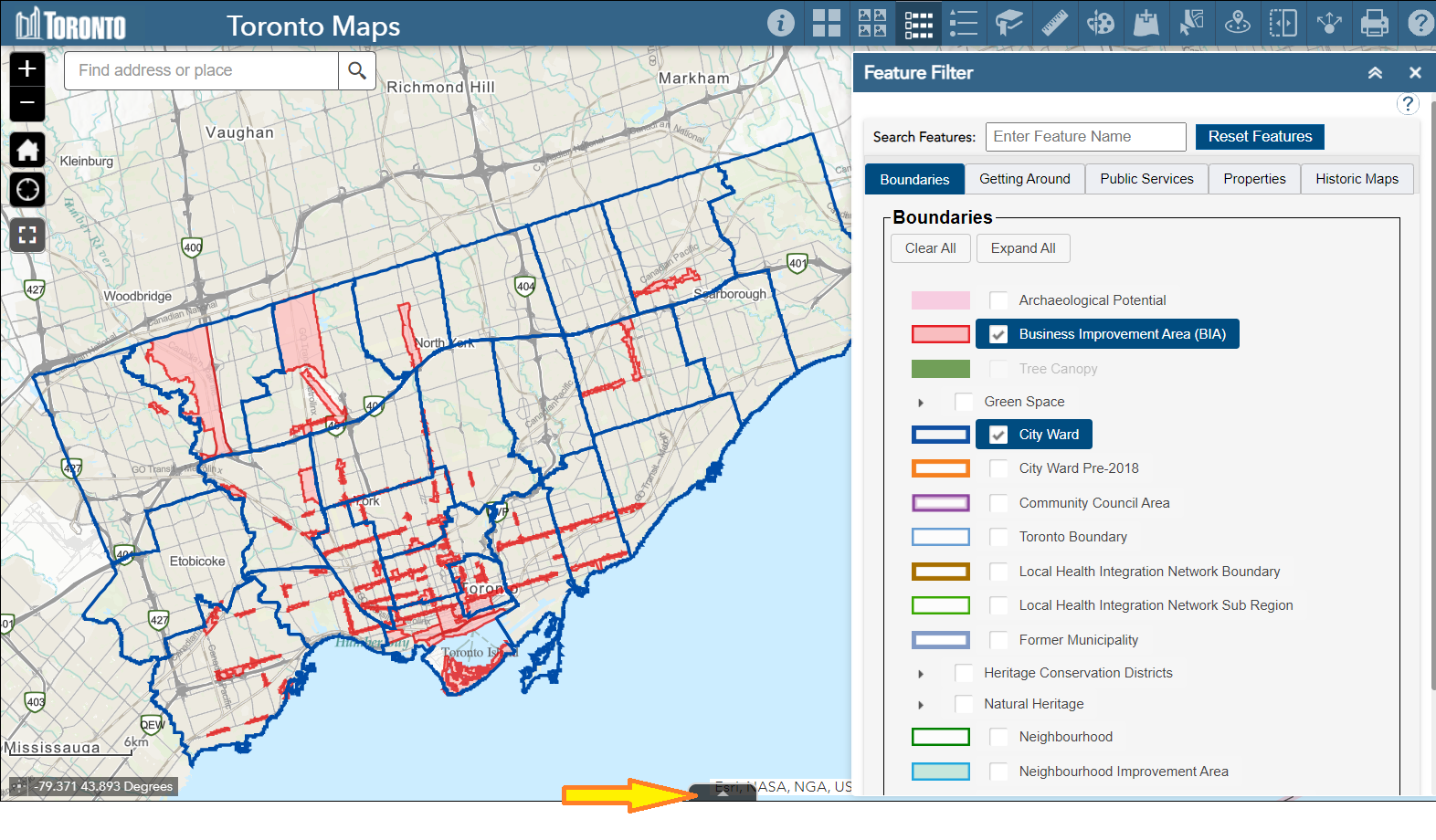Viewport: 1436px width, 840px height.
Task: Click the map Home extent button
Action: coord(27,150)
